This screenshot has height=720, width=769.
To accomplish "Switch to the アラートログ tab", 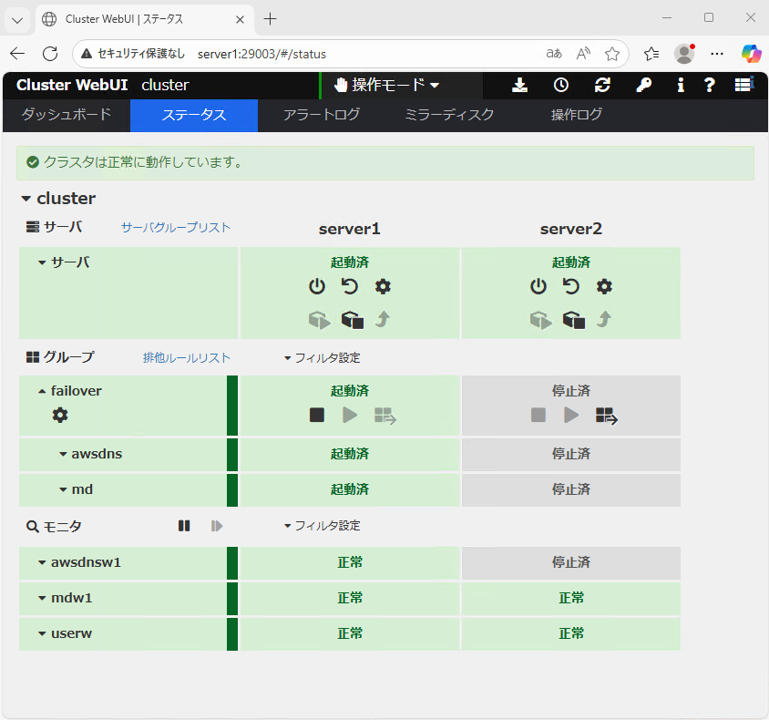I will point(321,115).
